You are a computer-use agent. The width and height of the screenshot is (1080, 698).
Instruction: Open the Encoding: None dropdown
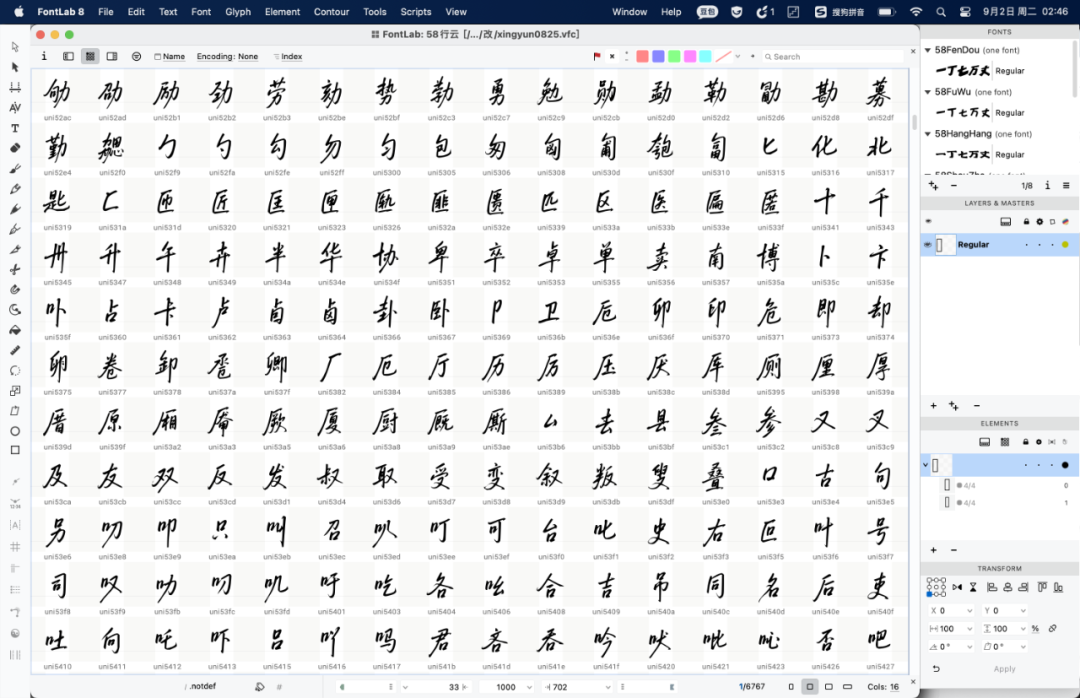[227, 57]
